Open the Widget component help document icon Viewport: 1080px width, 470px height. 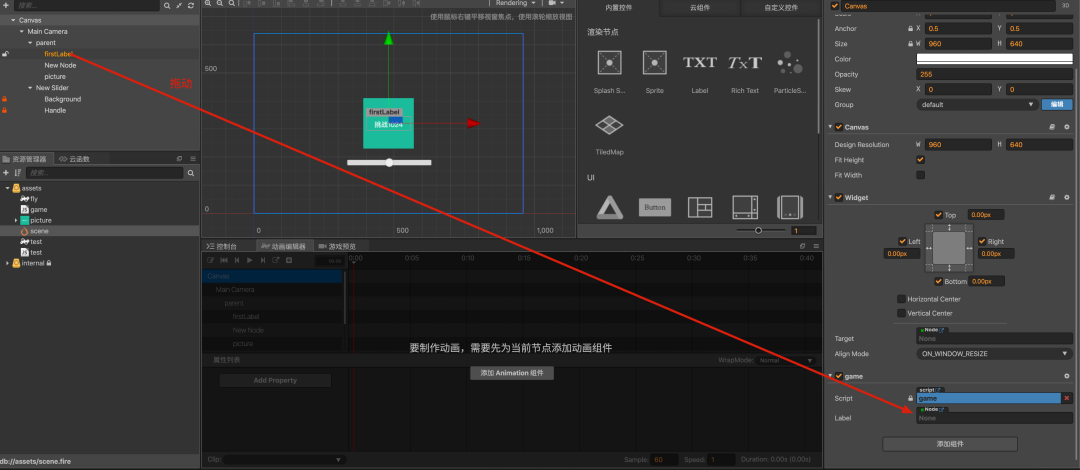pos(1052,197)
